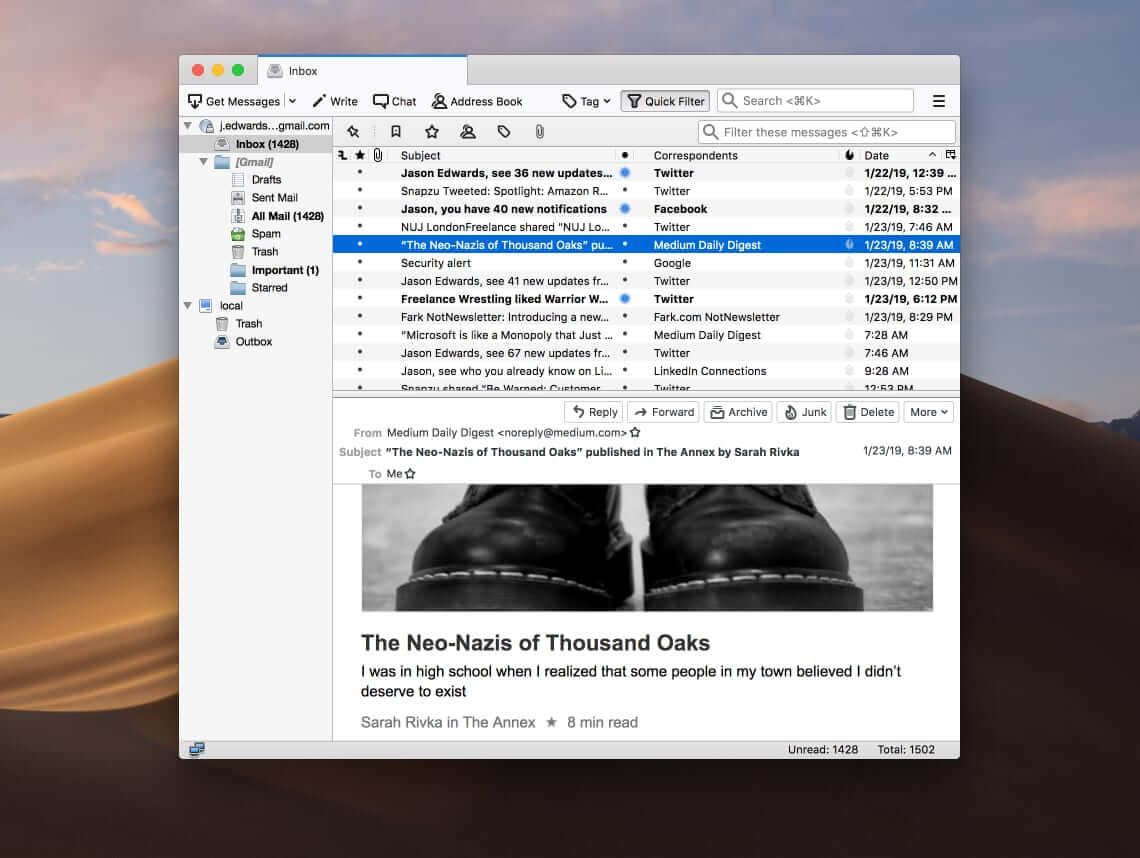Click Sarah Rivka in The Annex link

(448, 722)
